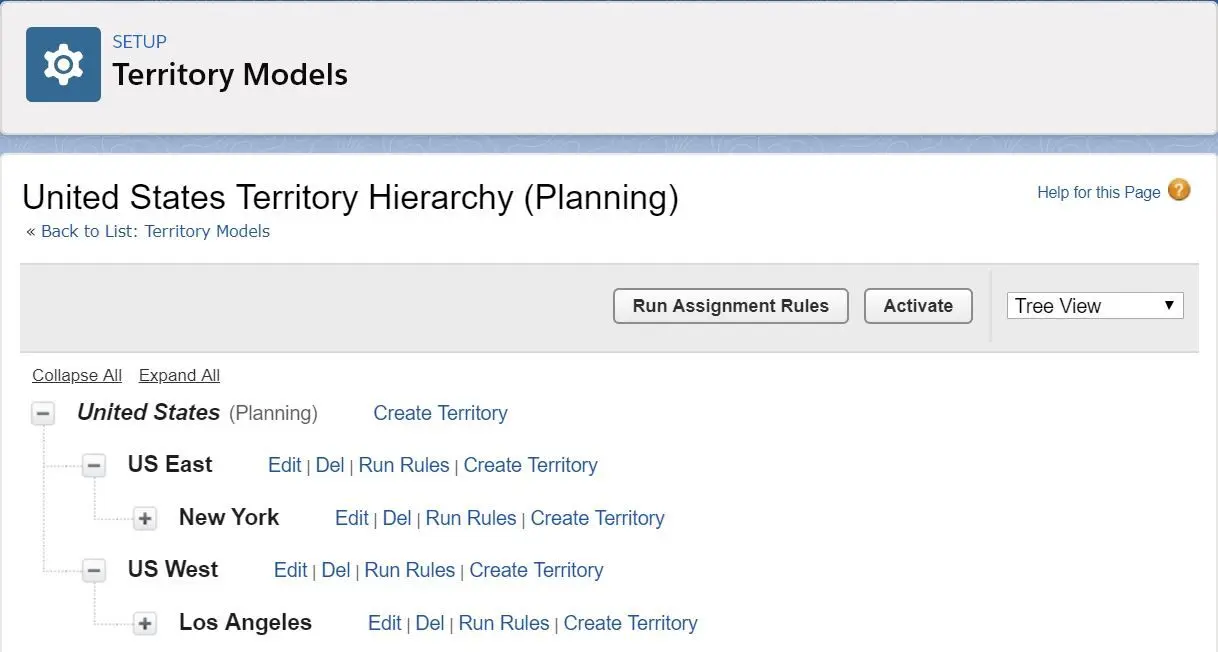Open the Tree View dropdown

[x=1095, y=306]
